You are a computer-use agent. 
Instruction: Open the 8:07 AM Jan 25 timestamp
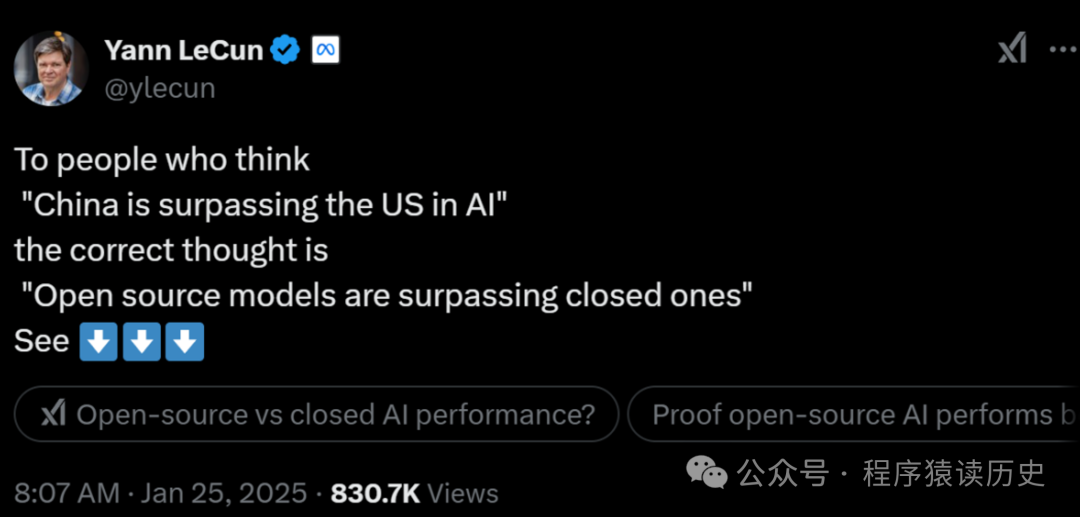[x=160, y=493]
